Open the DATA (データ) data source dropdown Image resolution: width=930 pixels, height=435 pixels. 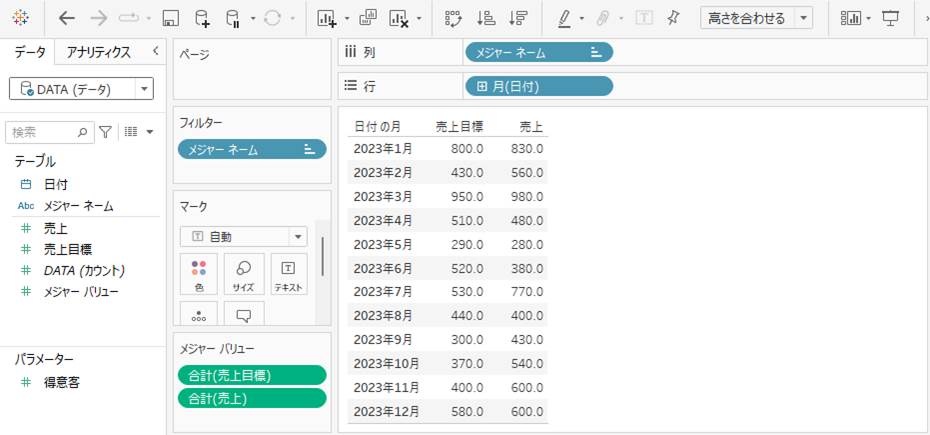(x=81, y=90)
